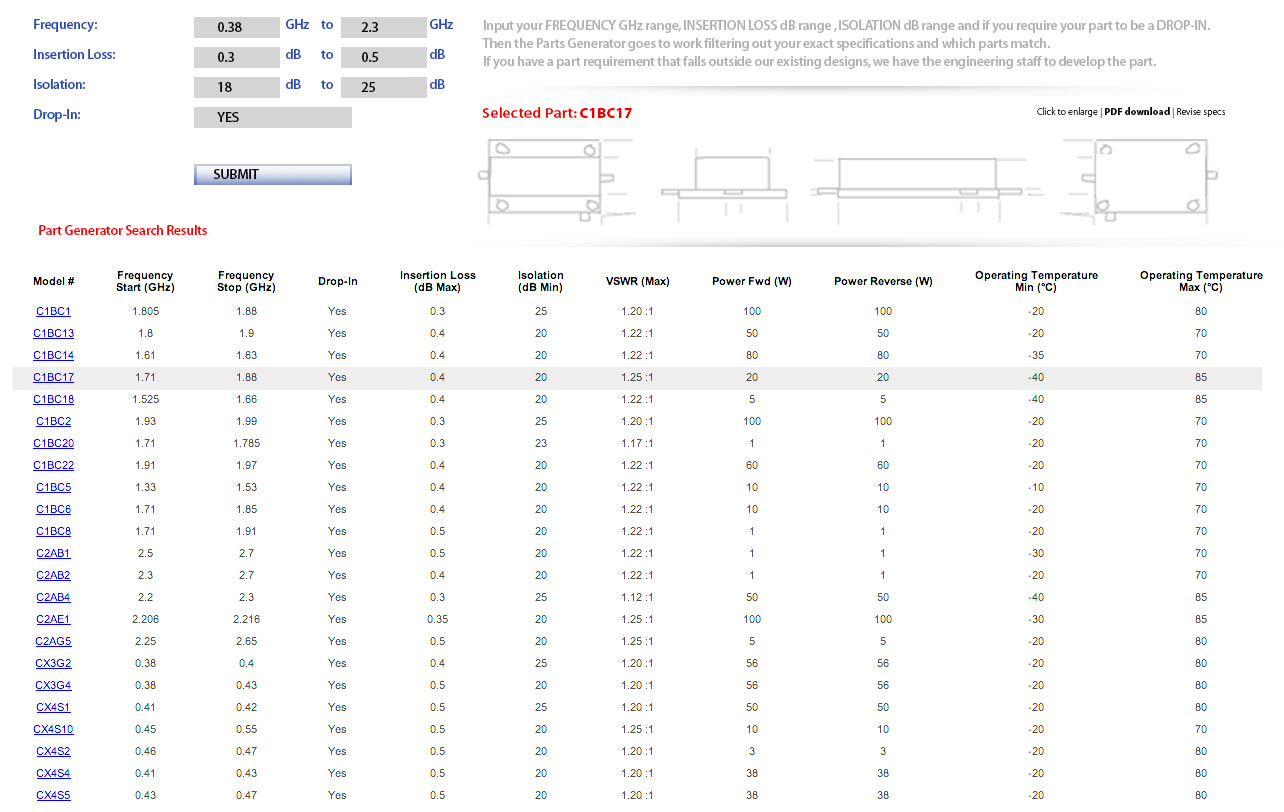Open model C1BC1 link
The width and height of the screenshot is (1284, 812).
coord(53,311)
